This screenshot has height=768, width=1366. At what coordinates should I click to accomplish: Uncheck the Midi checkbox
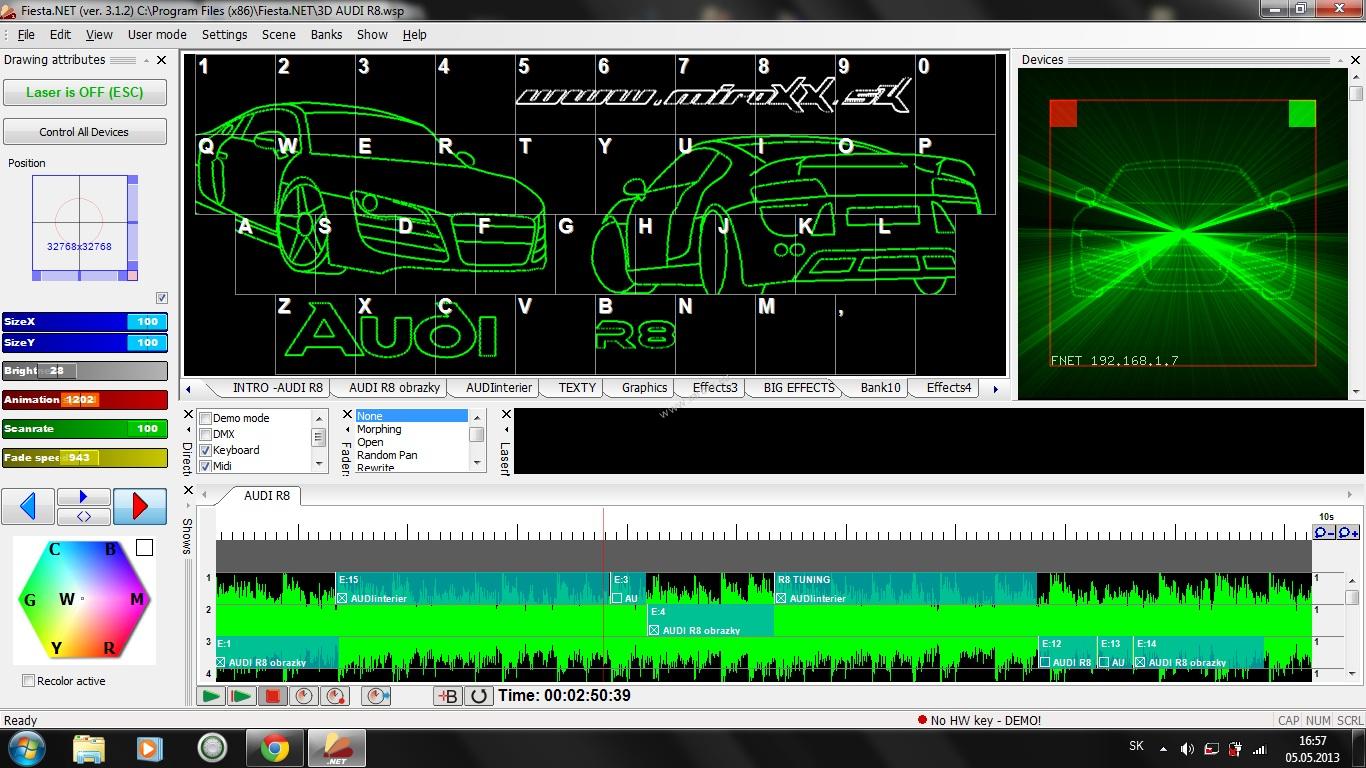click(205, 466)
